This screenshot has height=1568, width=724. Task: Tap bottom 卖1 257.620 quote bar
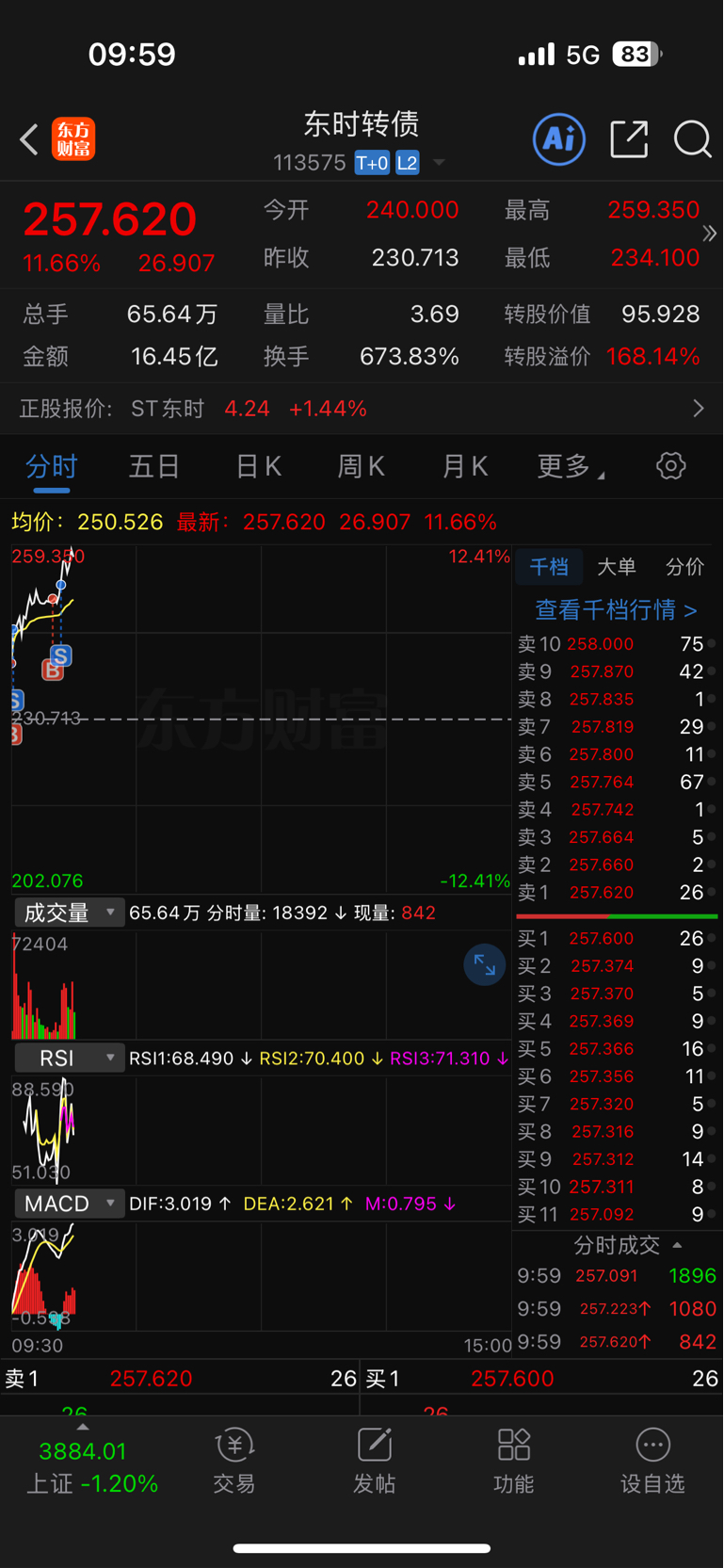[180, 1378]
